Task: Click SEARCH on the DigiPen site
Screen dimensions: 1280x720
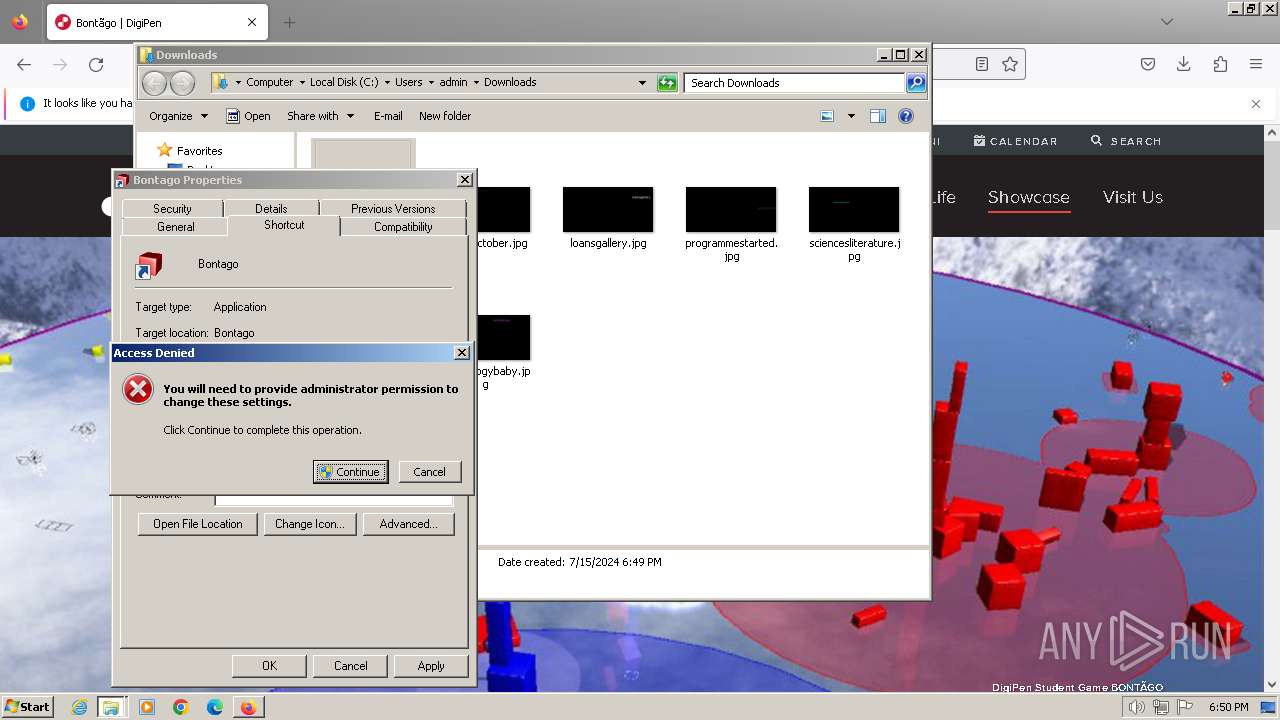Action: click(1126, 141)
